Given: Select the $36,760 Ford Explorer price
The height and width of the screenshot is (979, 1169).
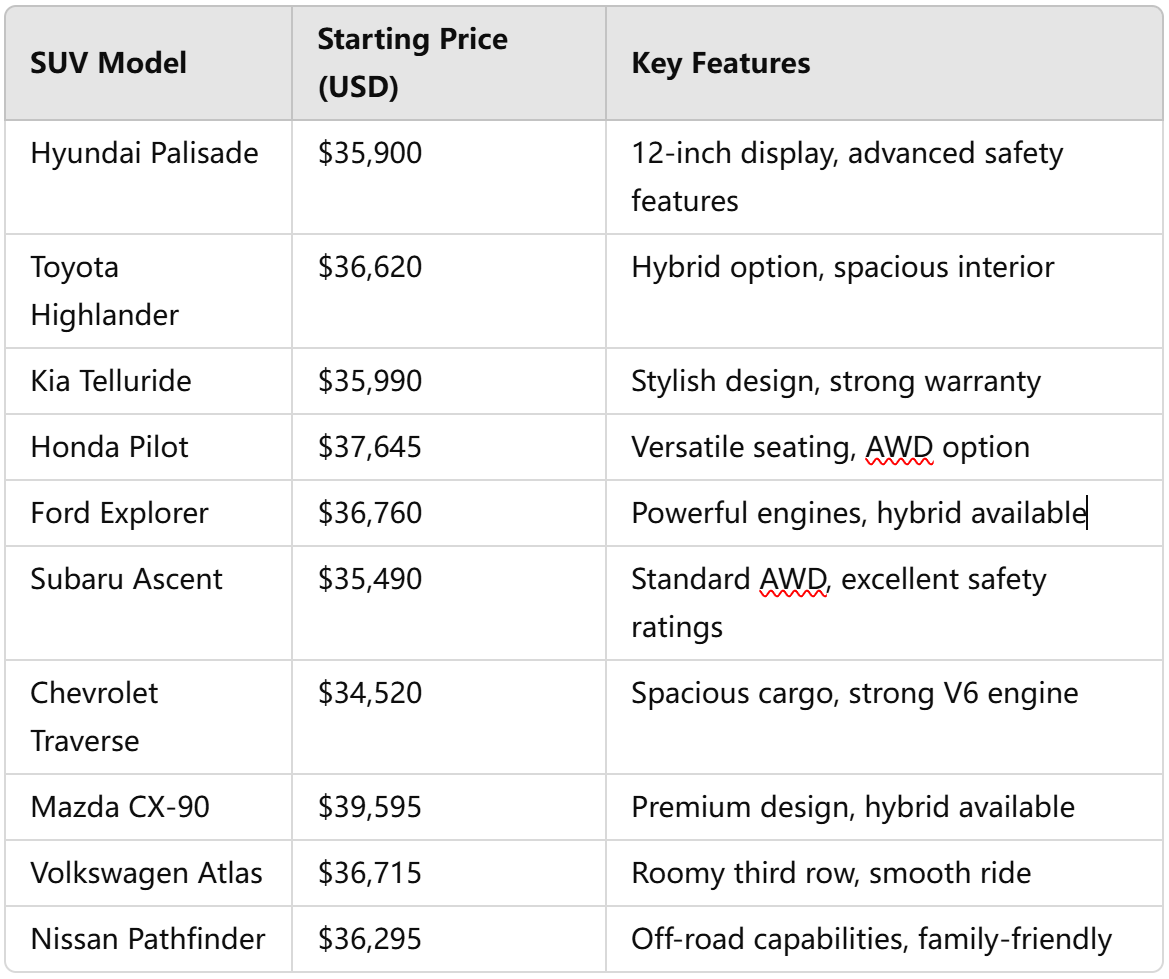Looking at the screenshot, I should point(370,513).
